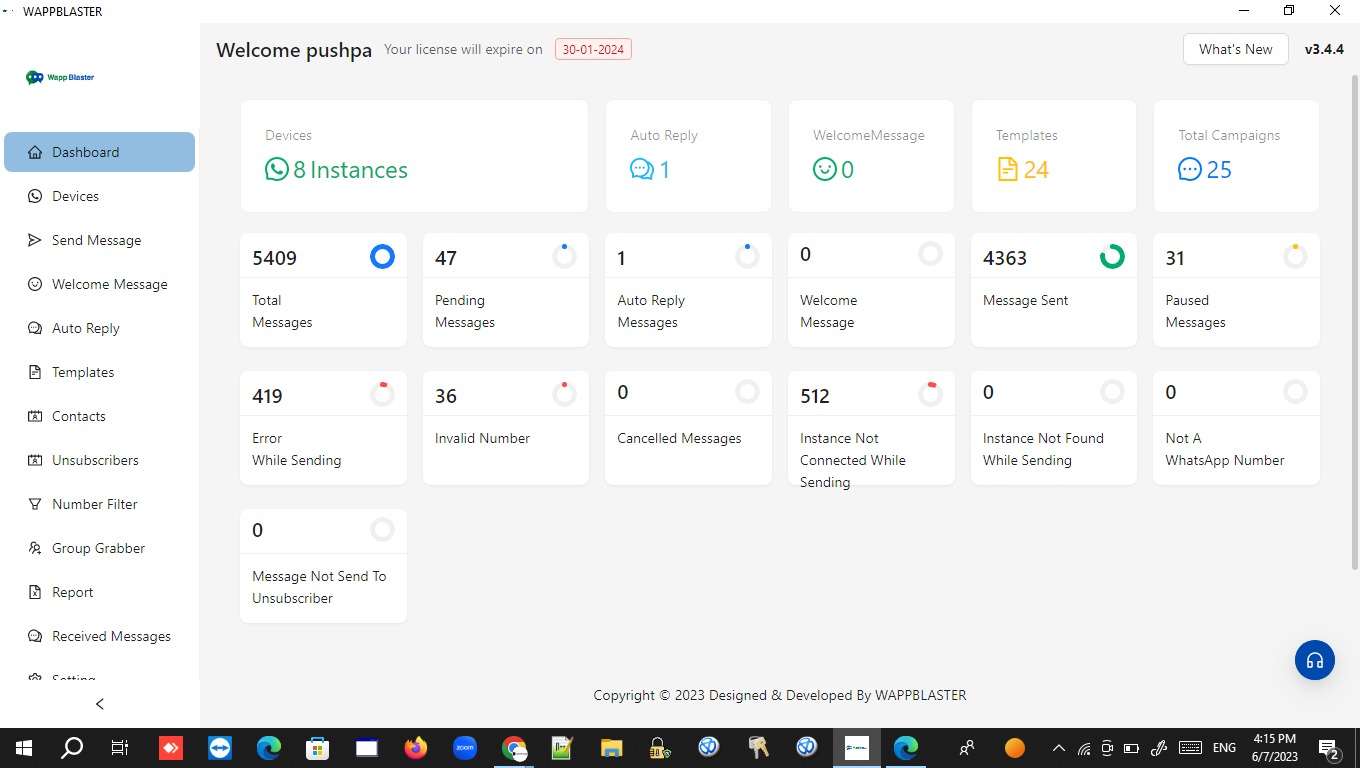The width and height of the screenshot is (1360, 768).
Task: Show hidden system tray icons
Action: [1058, 748]
